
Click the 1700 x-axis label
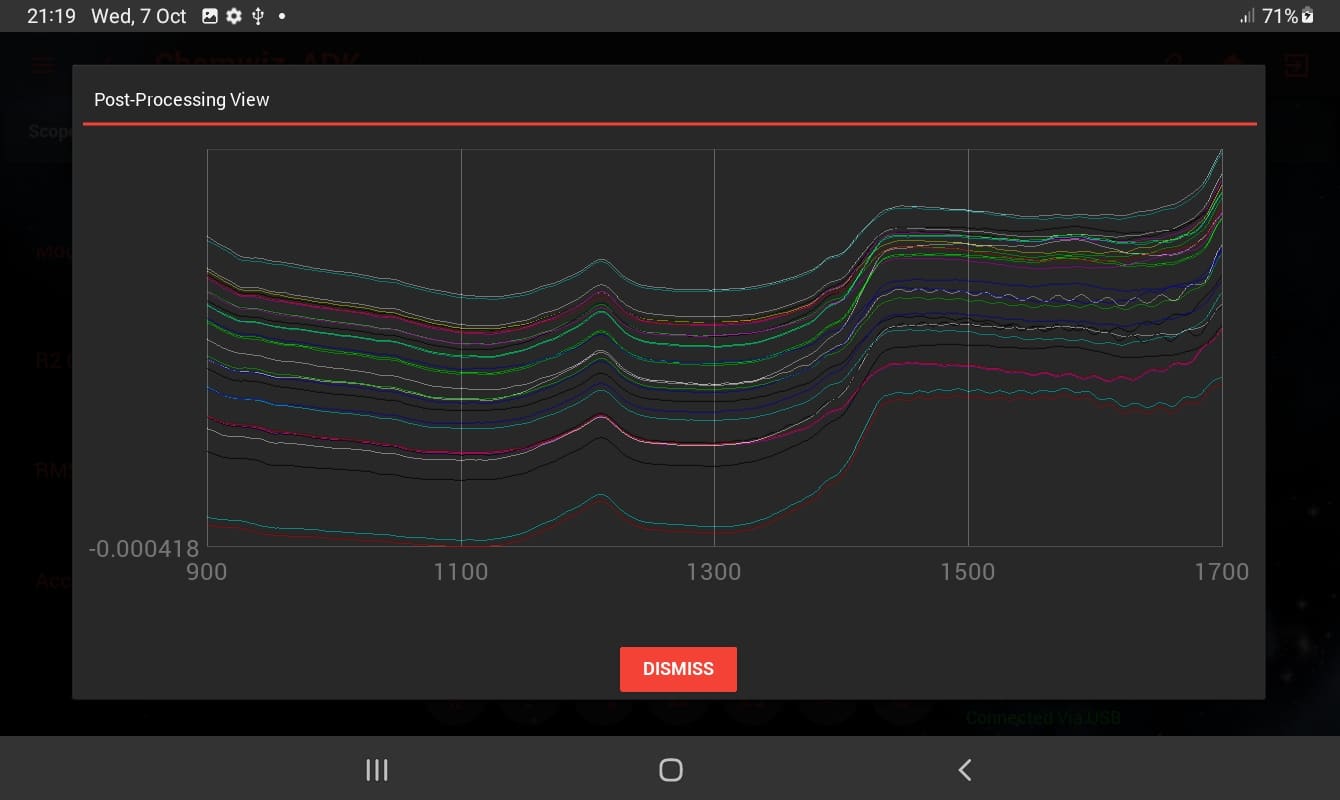pos(1222,572)
